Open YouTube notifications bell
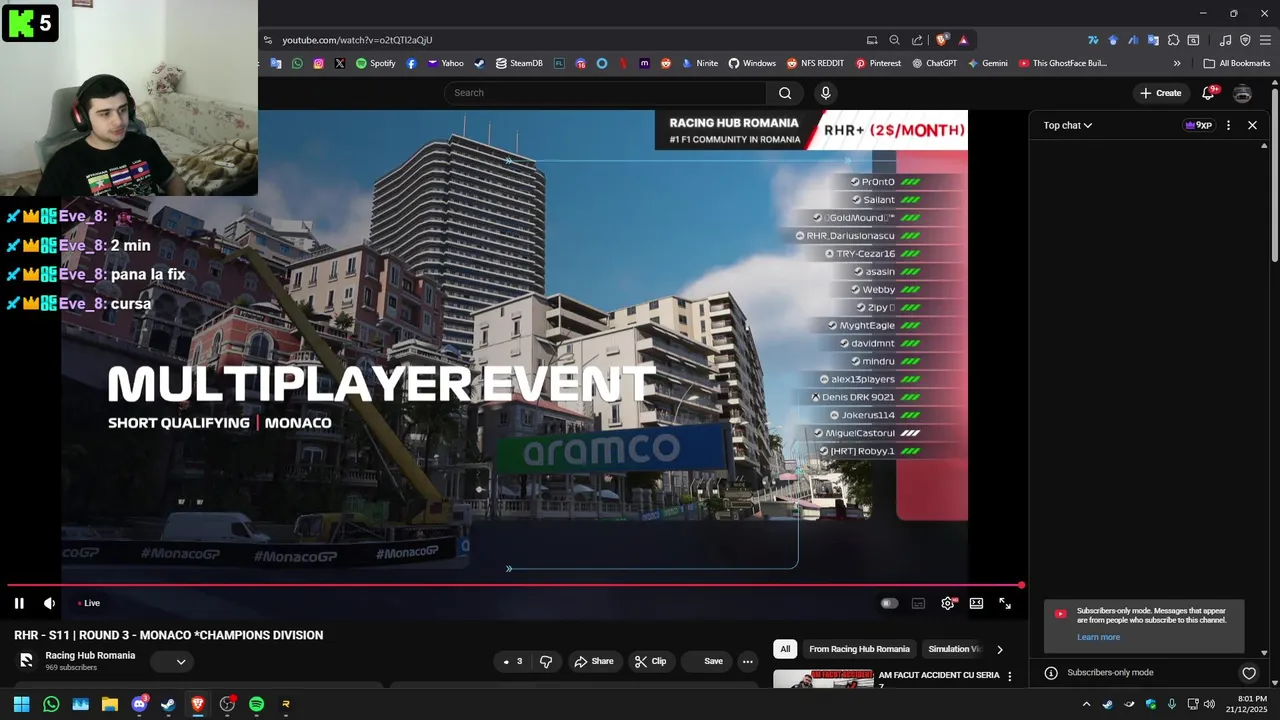 [1209, 93]
